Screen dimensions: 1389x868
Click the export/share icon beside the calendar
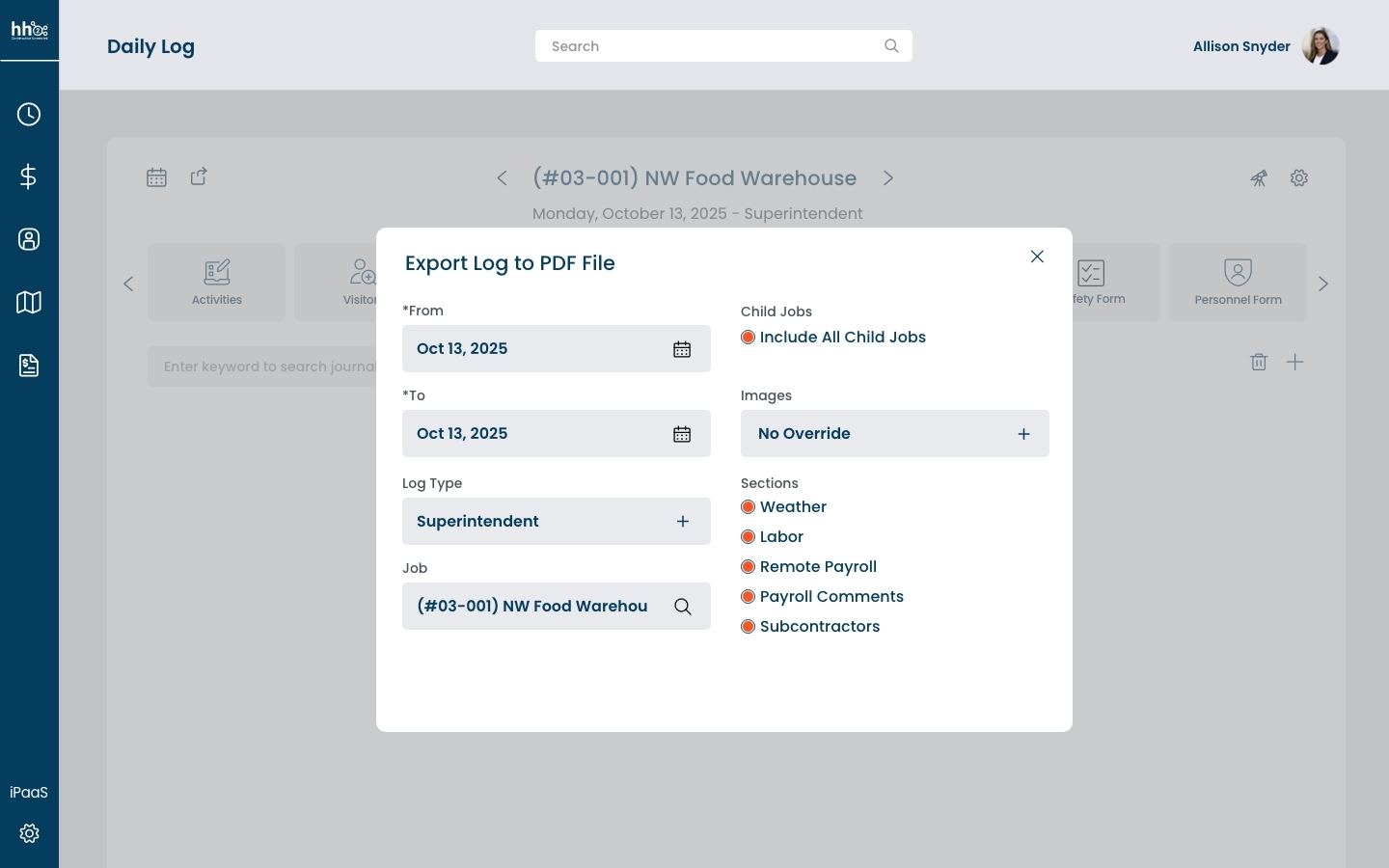click(x=199, y=176)
